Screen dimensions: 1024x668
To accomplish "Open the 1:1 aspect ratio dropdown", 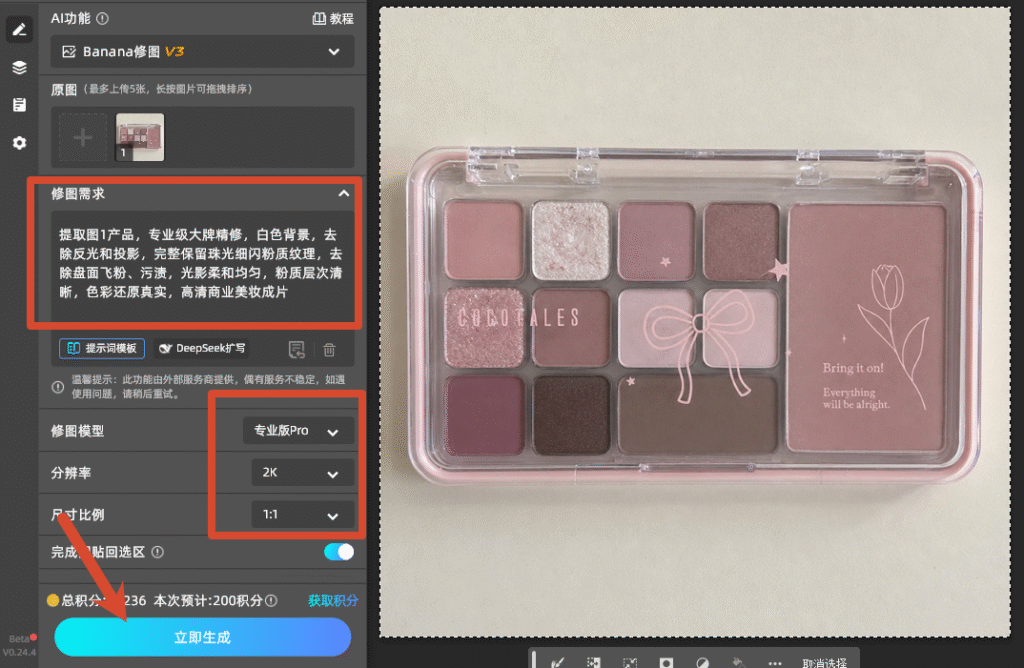I will point(303,515).
